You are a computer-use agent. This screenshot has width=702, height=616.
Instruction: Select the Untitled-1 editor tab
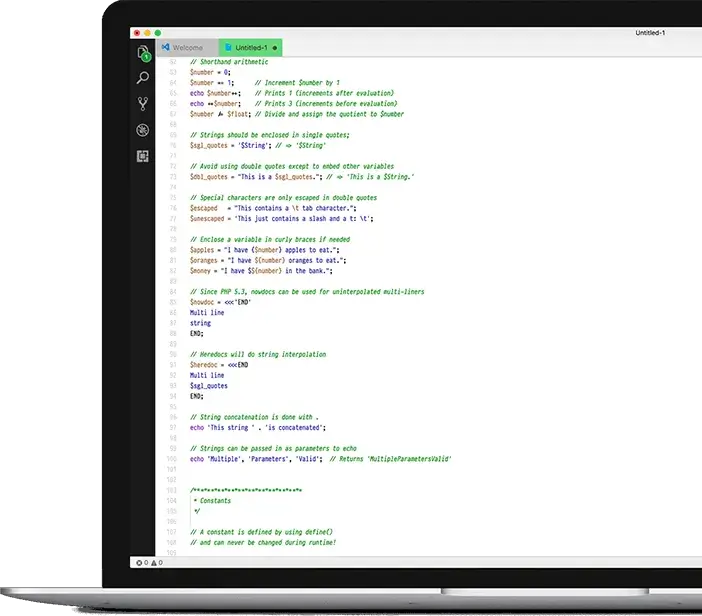pyautogui.click(x=251, y=47)
